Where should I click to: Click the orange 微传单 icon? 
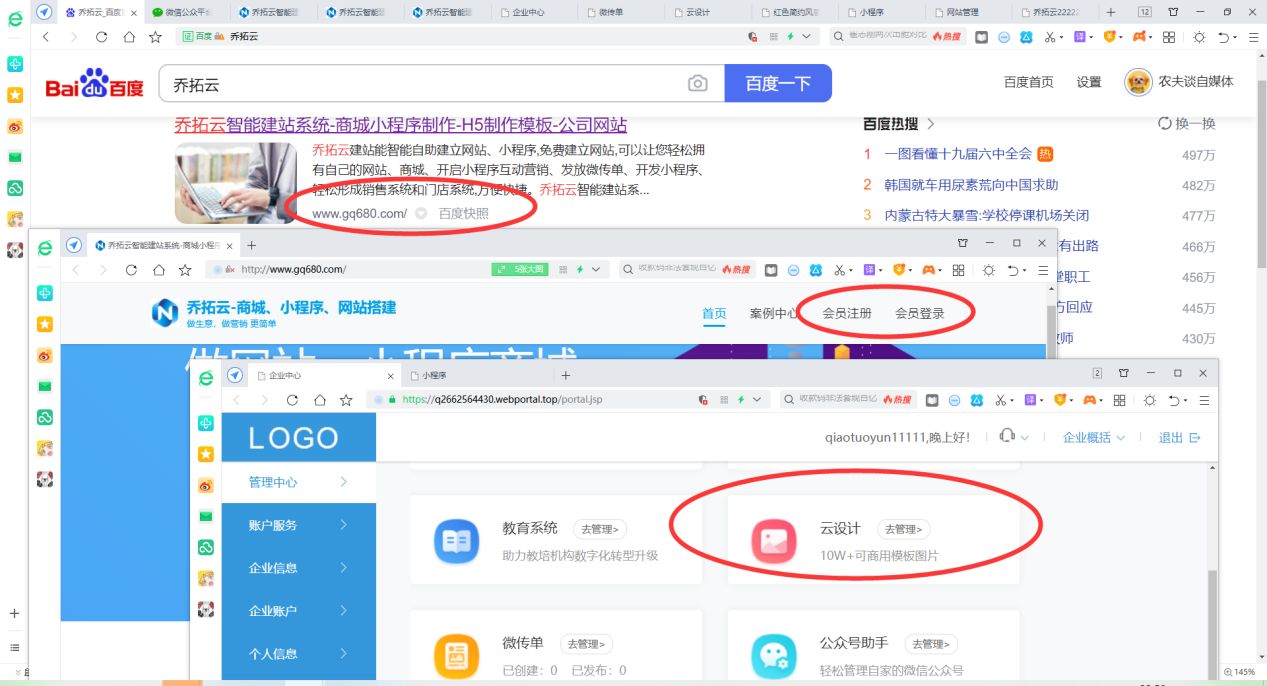(457, 655)
